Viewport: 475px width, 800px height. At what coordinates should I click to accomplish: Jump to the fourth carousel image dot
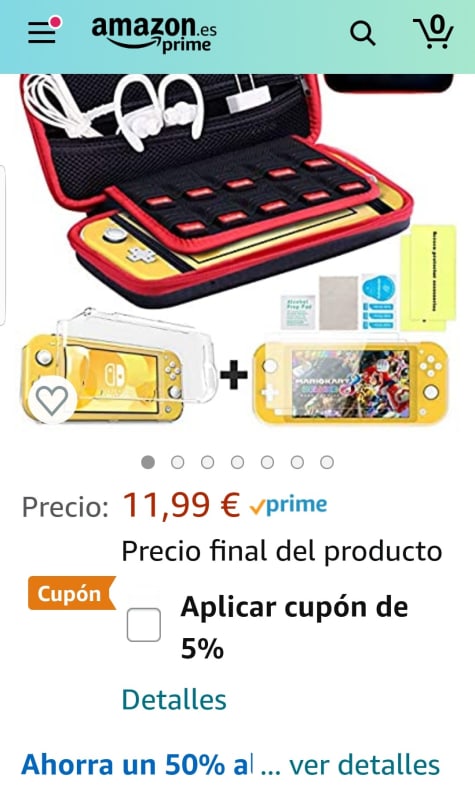[237, 462]
